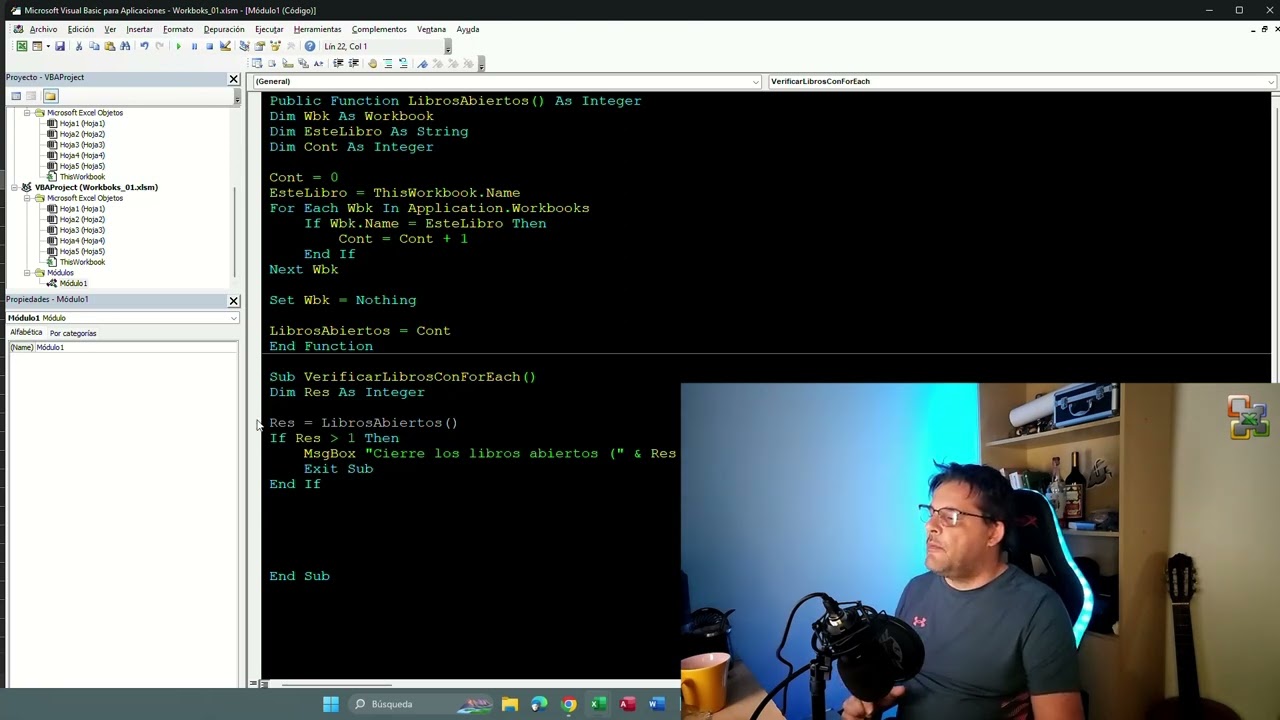Click the List Properties/Methods edit icon

(256, 63)
